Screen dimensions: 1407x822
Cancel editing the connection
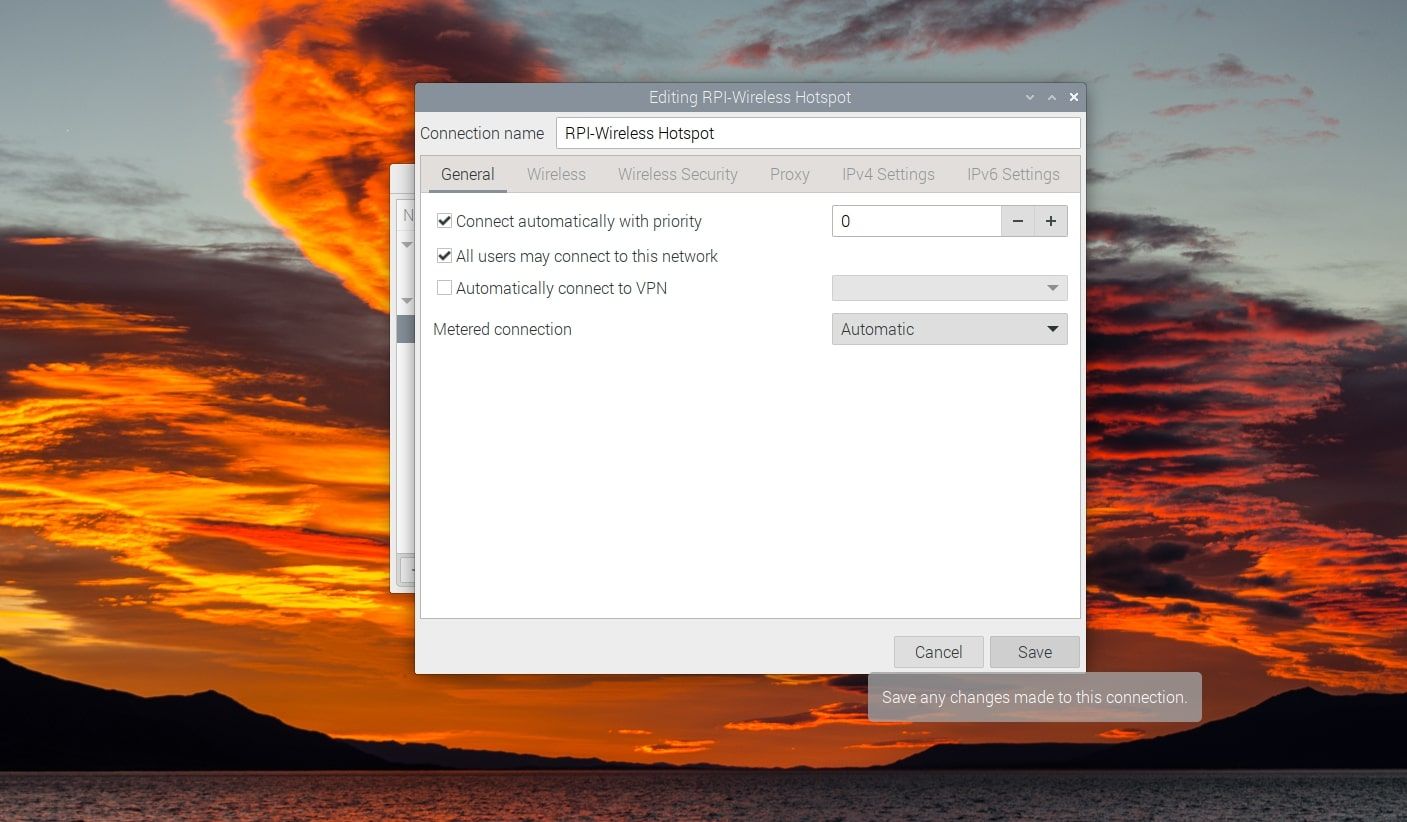[x=938, y=651]
